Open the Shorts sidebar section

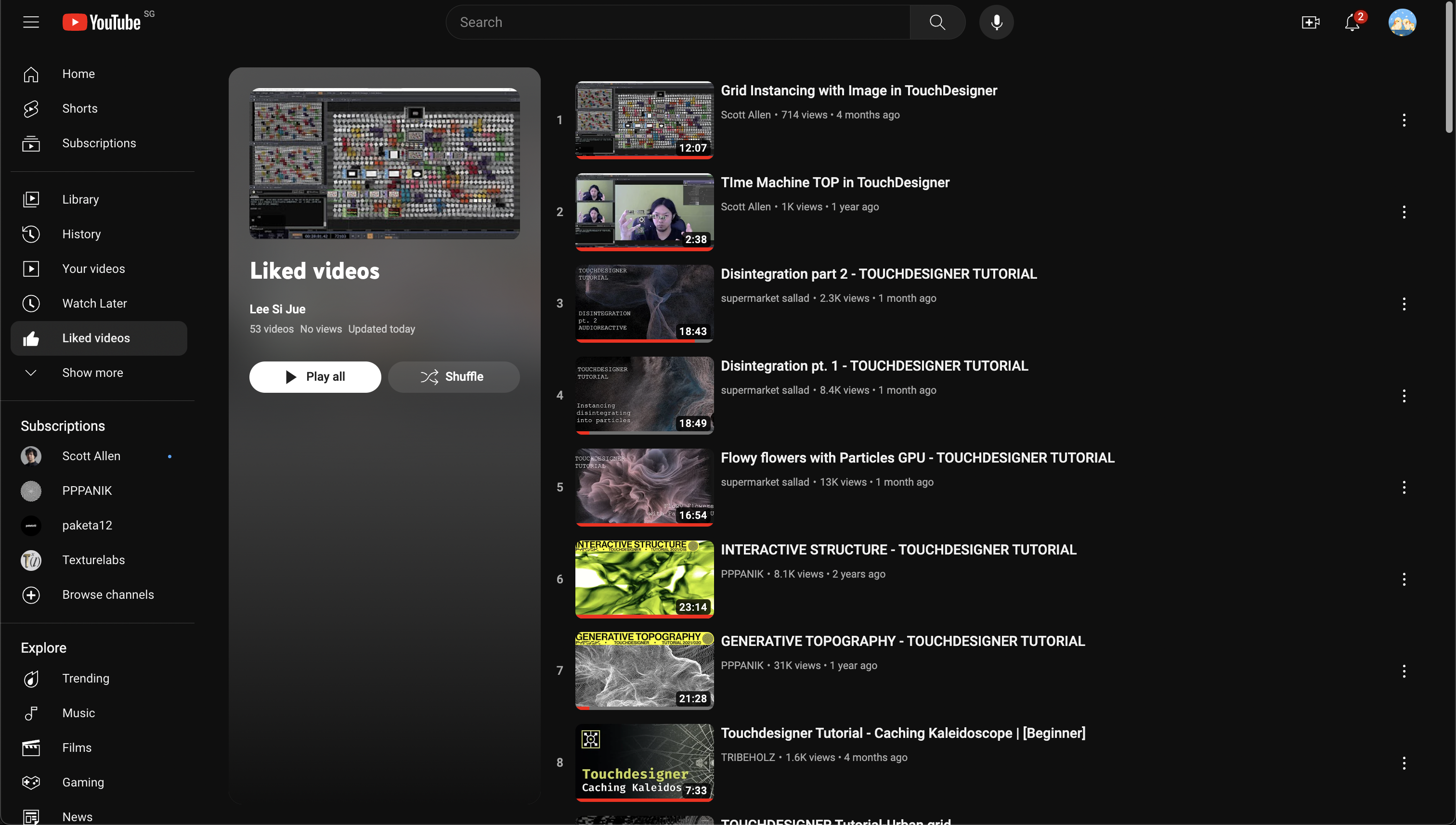pos(79,108)
